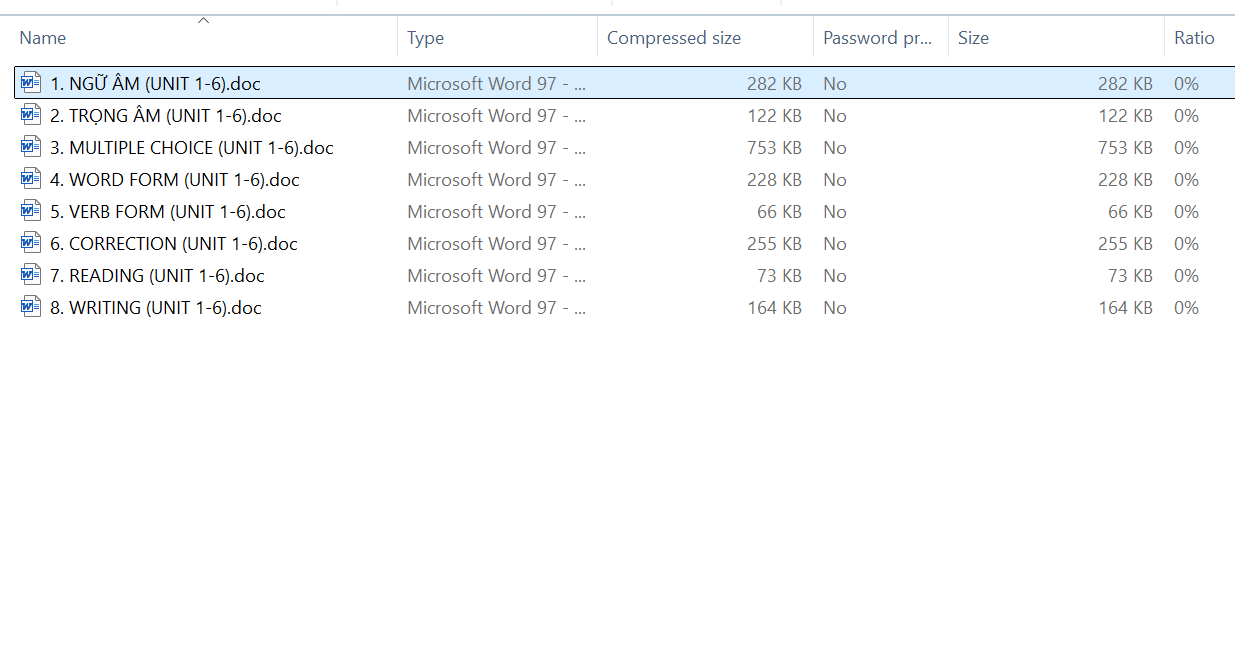Toggle sort arrow above Name column
1235x652 pixels.
click(203, 20)
